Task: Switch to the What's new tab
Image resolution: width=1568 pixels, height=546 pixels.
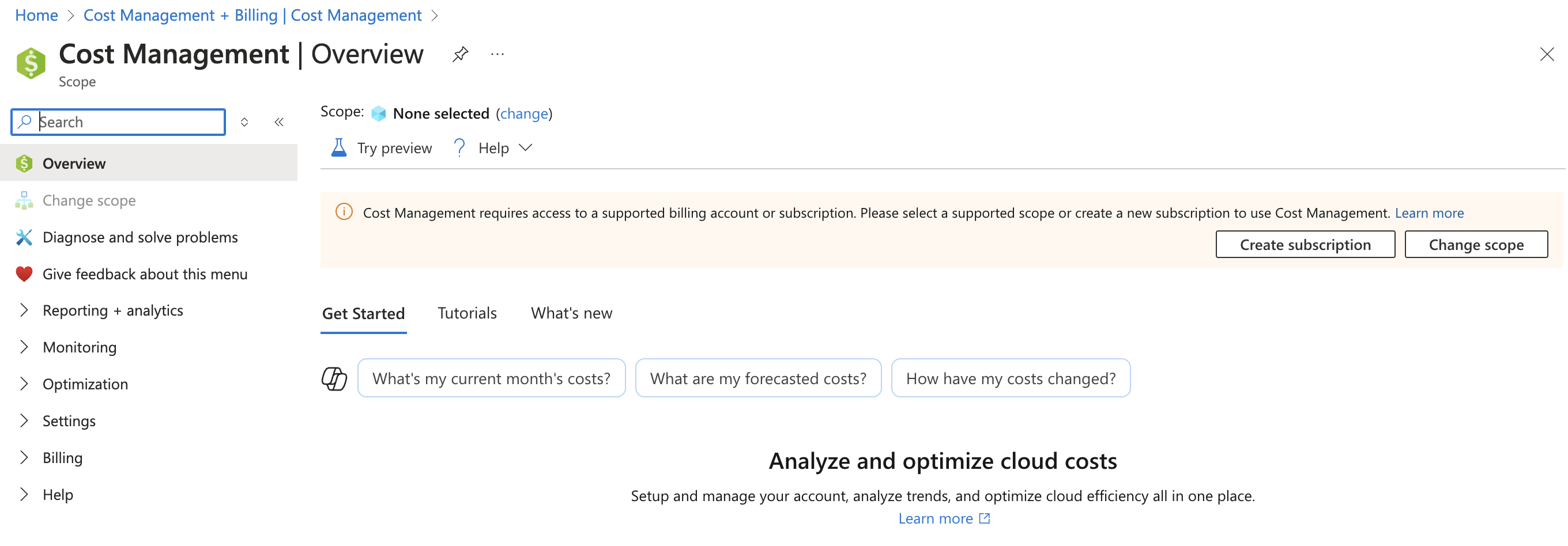Action: [x=571, y=313]
